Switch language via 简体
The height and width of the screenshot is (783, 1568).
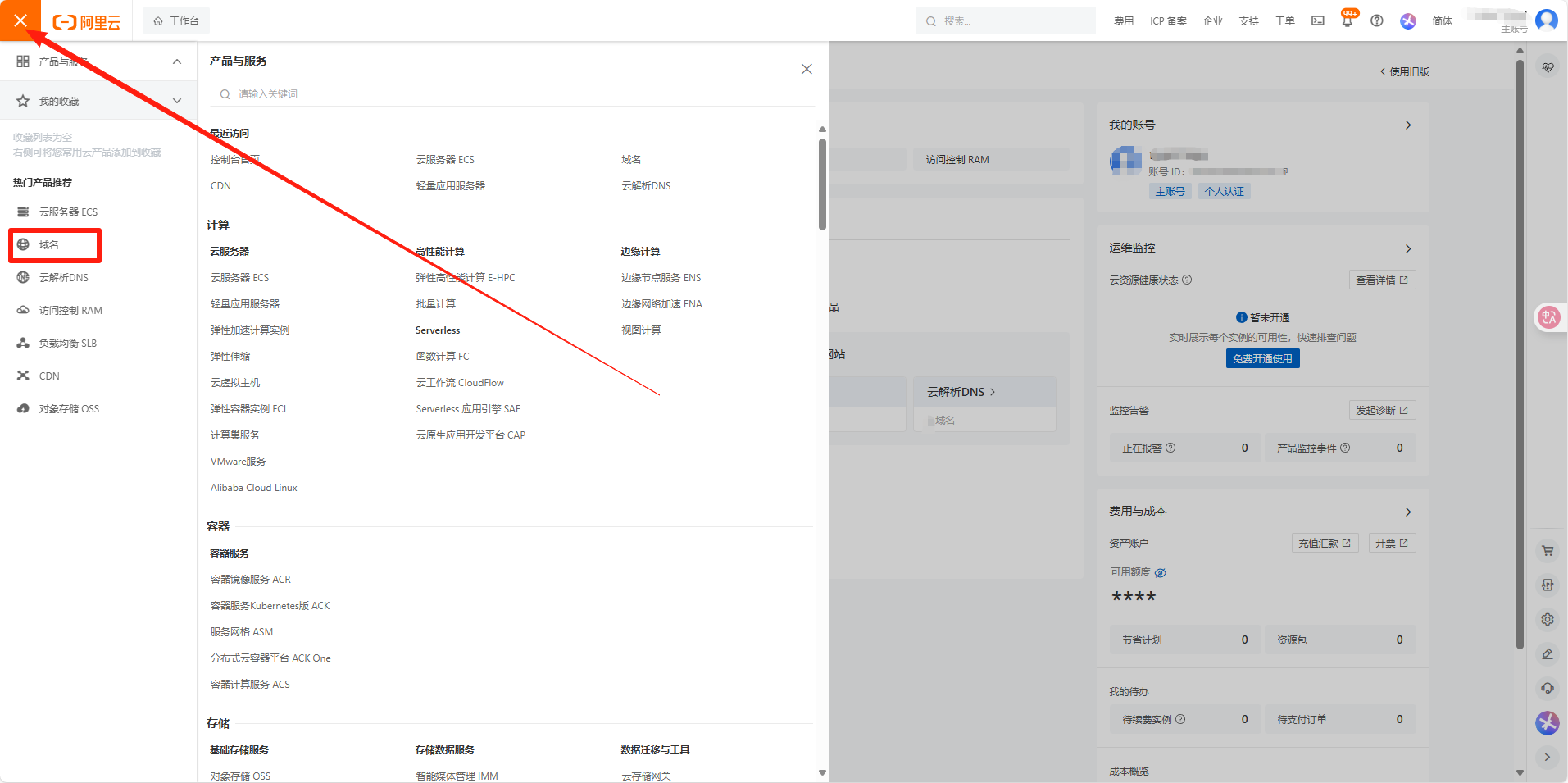pyautogui.click(x=1442, y=21)
